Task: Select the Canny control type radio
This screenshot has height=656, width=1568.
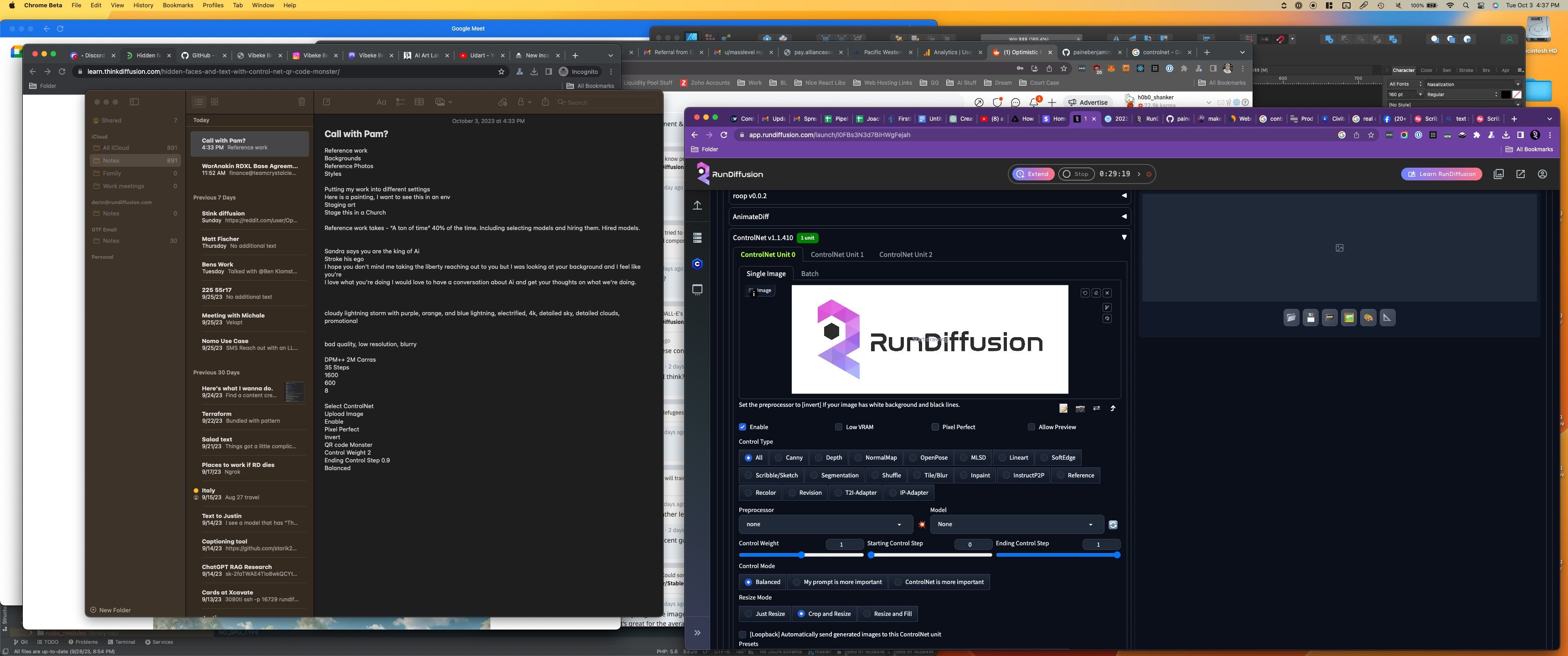Action: coord(779,458)
